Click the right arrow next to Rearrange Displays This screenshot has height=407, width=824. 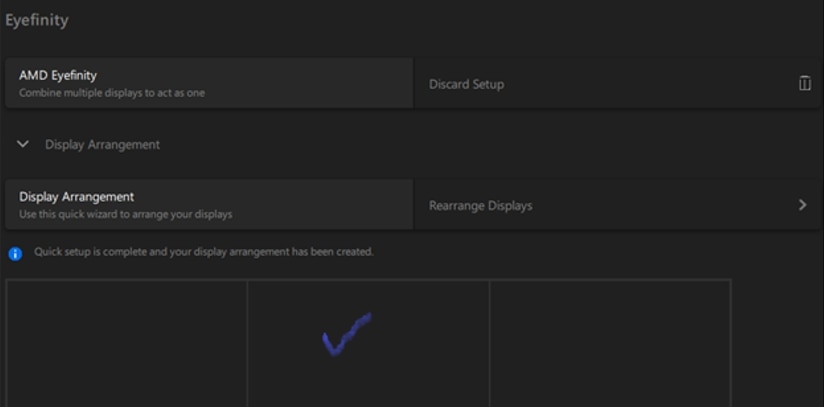[802, 205]
